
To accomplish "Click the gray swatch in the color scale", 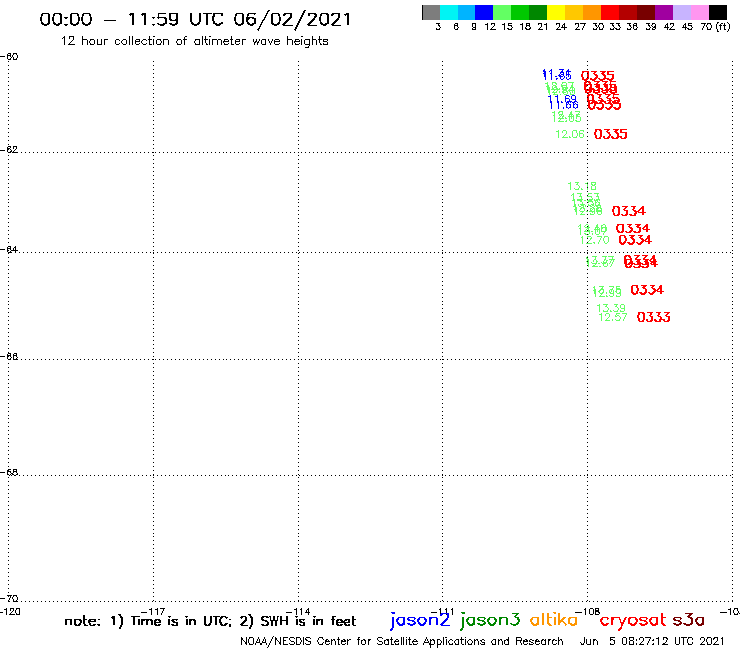I will point(431,12).
